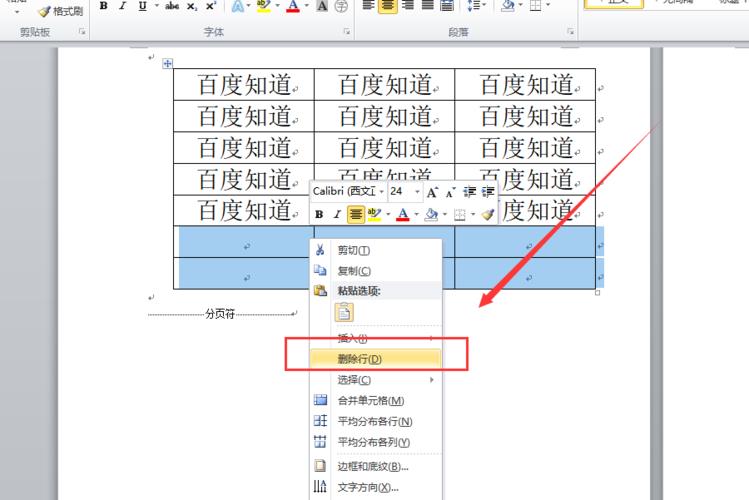Open the Calibri font name dropdown on the mini toolbar

pyautogui.click(x=382, y=192)
